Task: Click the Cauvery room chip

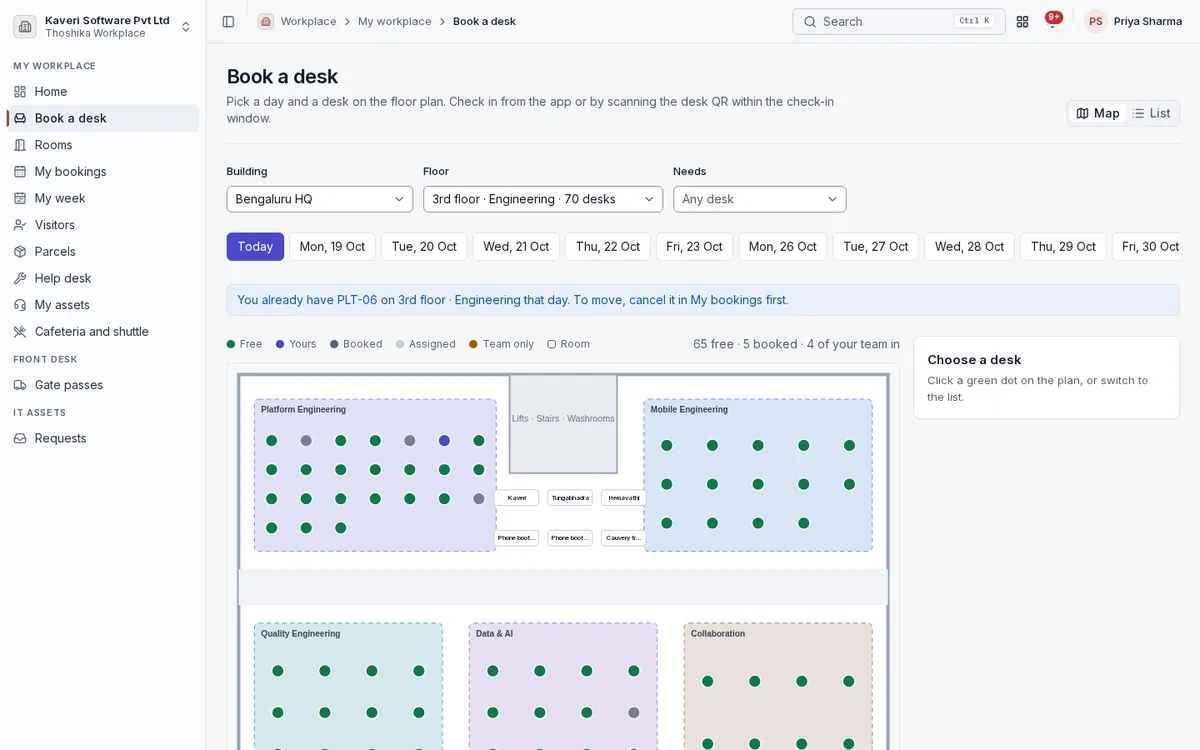Action: [x=624, y=538]
